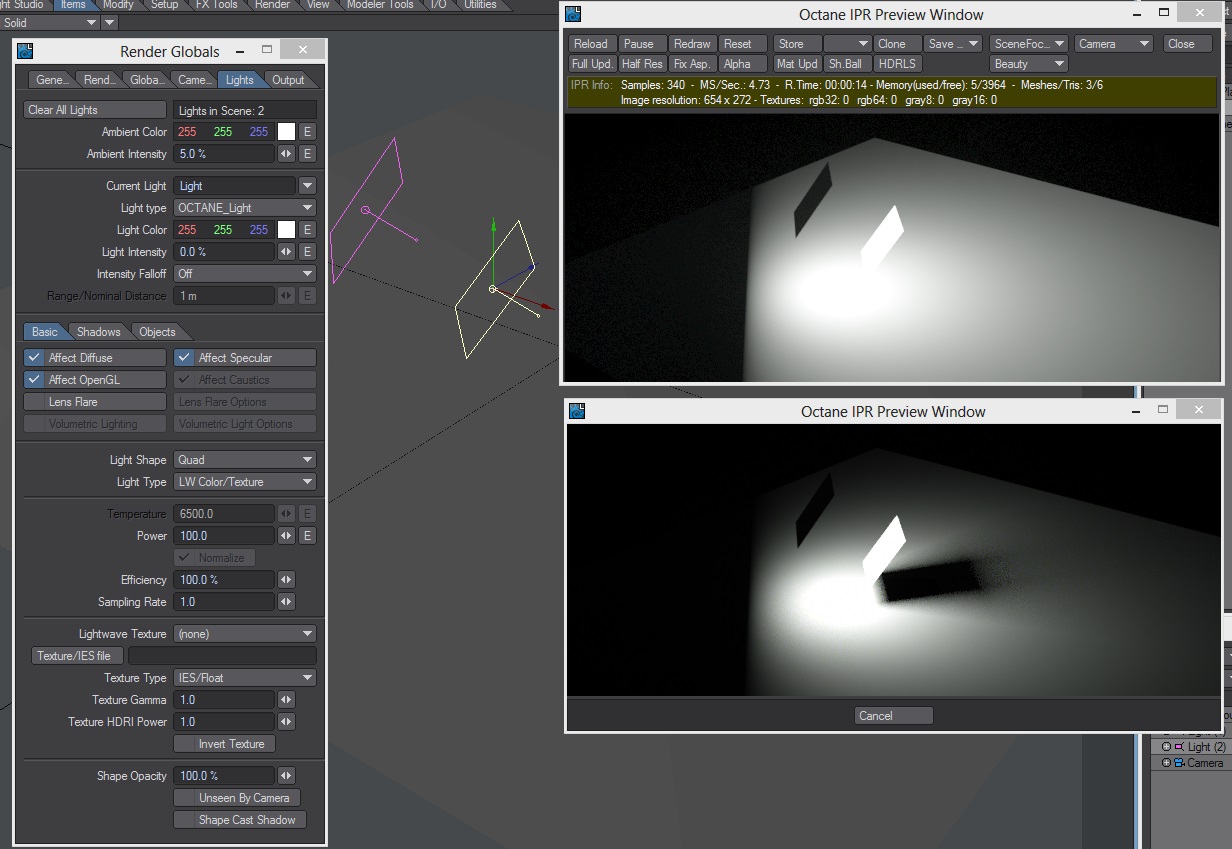1232x849 pixels.
Task: Open the Current Light dropdown arrow
Action: [x=307, y=186]
